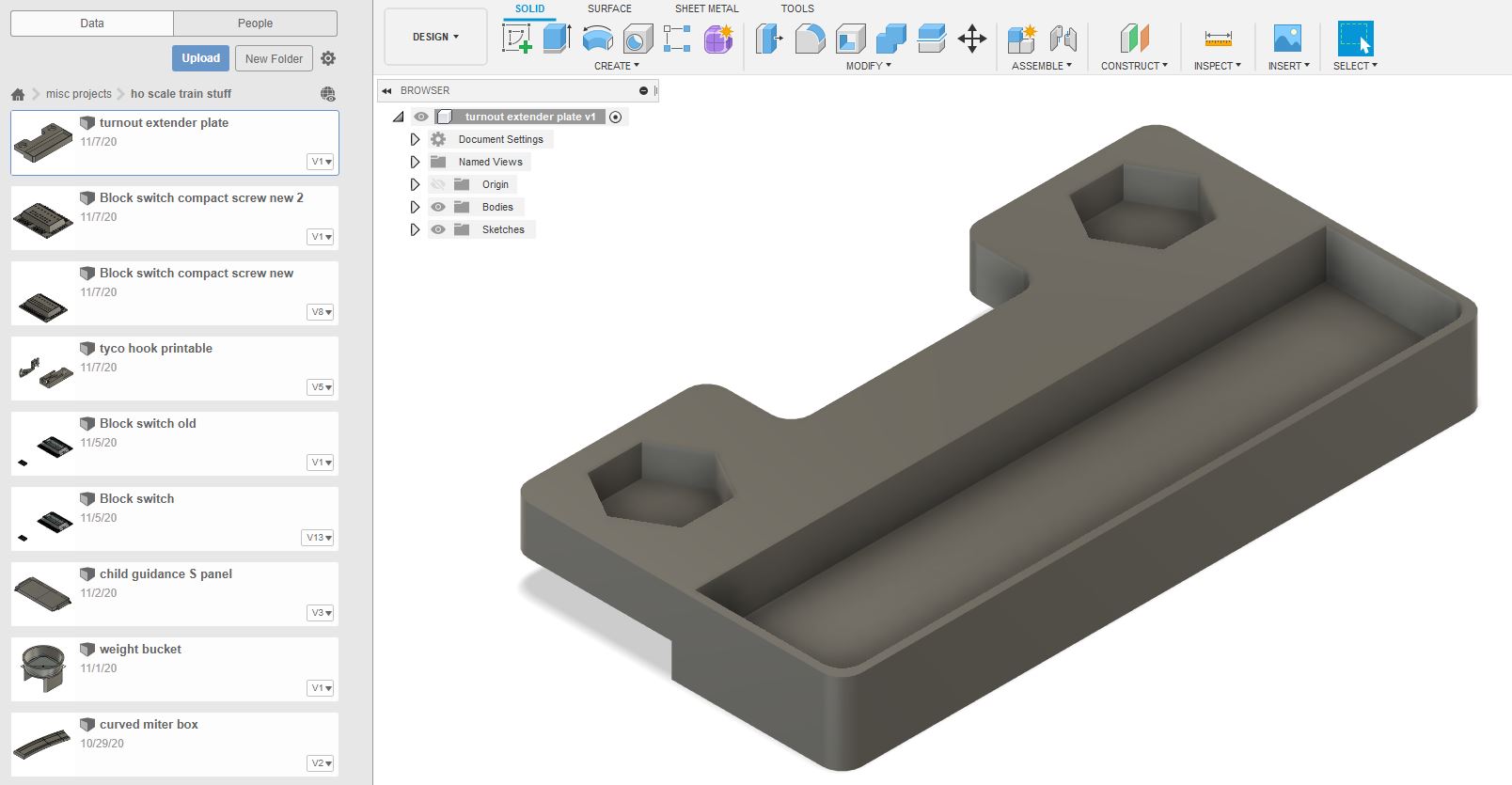This screenshot has width=1512, height=785.
Task: Switch to the People tab
Action: (255, 24)
